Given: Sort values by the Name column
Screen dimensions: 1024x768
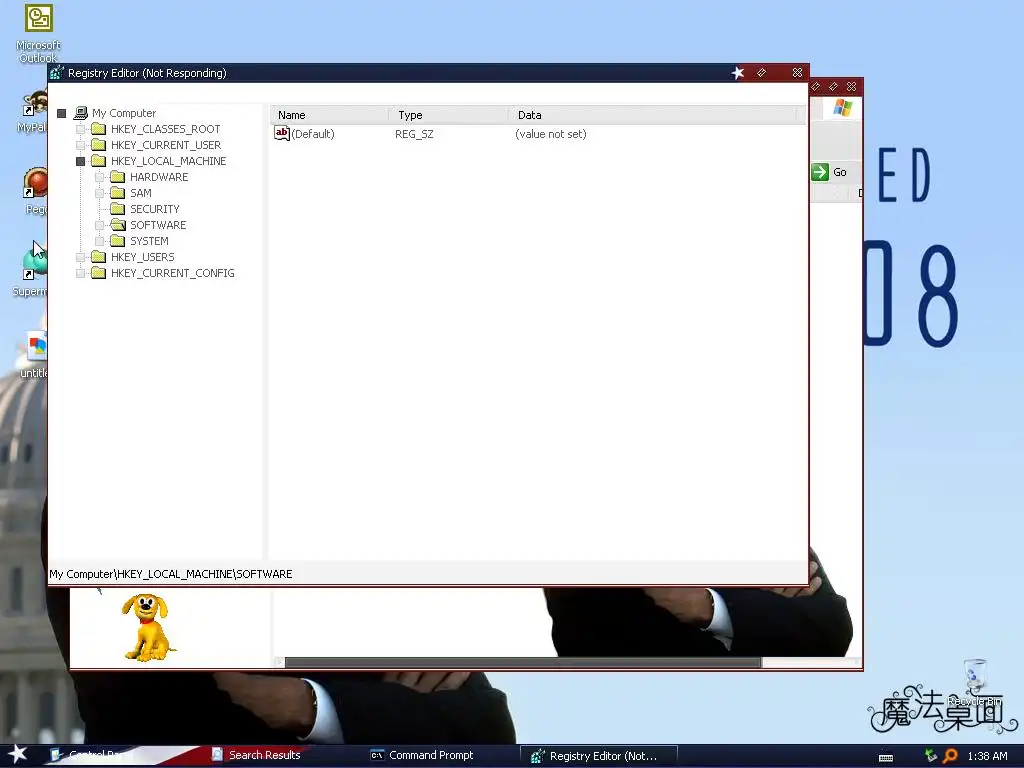Looking at the screenshot, I should click(330, 115).
